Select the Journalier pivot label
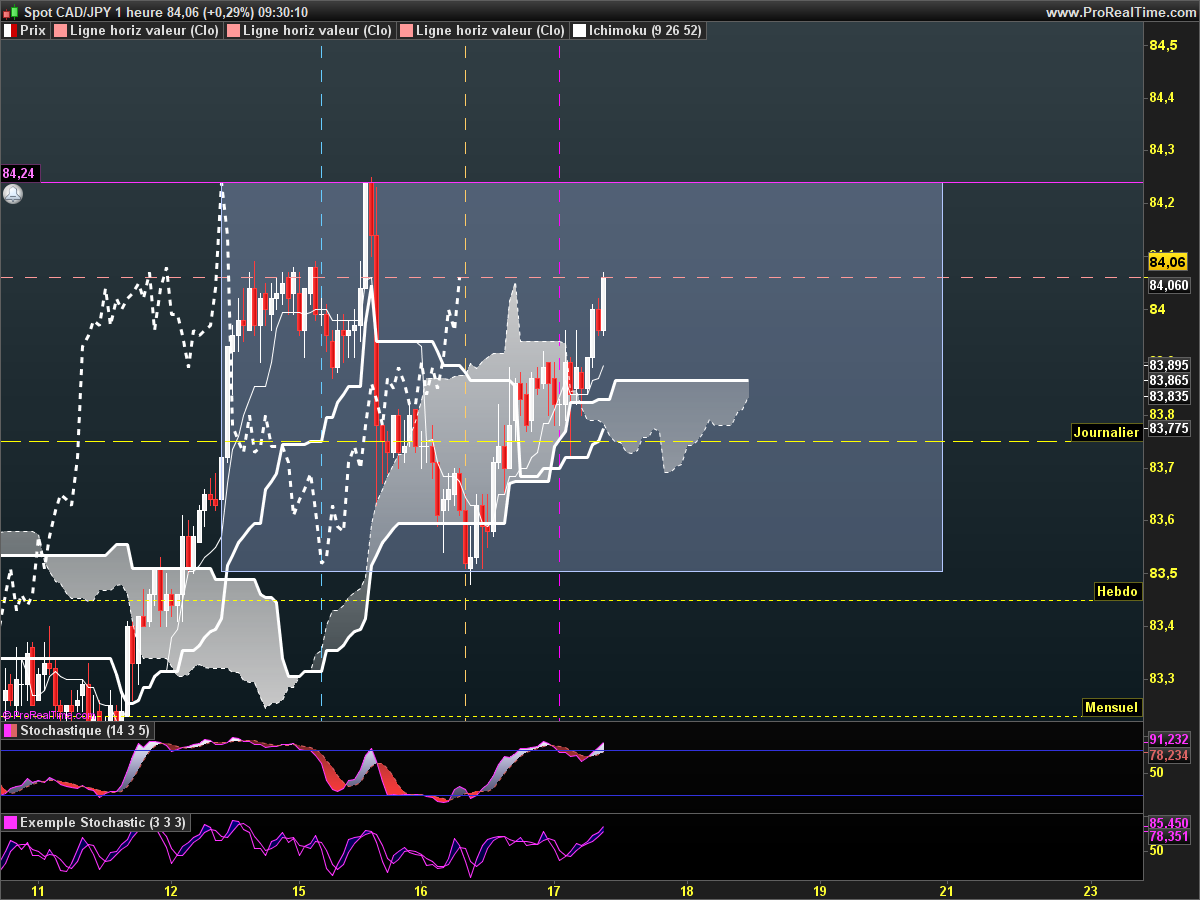Screen dimensions: 1200x900 pos(1106,433)
